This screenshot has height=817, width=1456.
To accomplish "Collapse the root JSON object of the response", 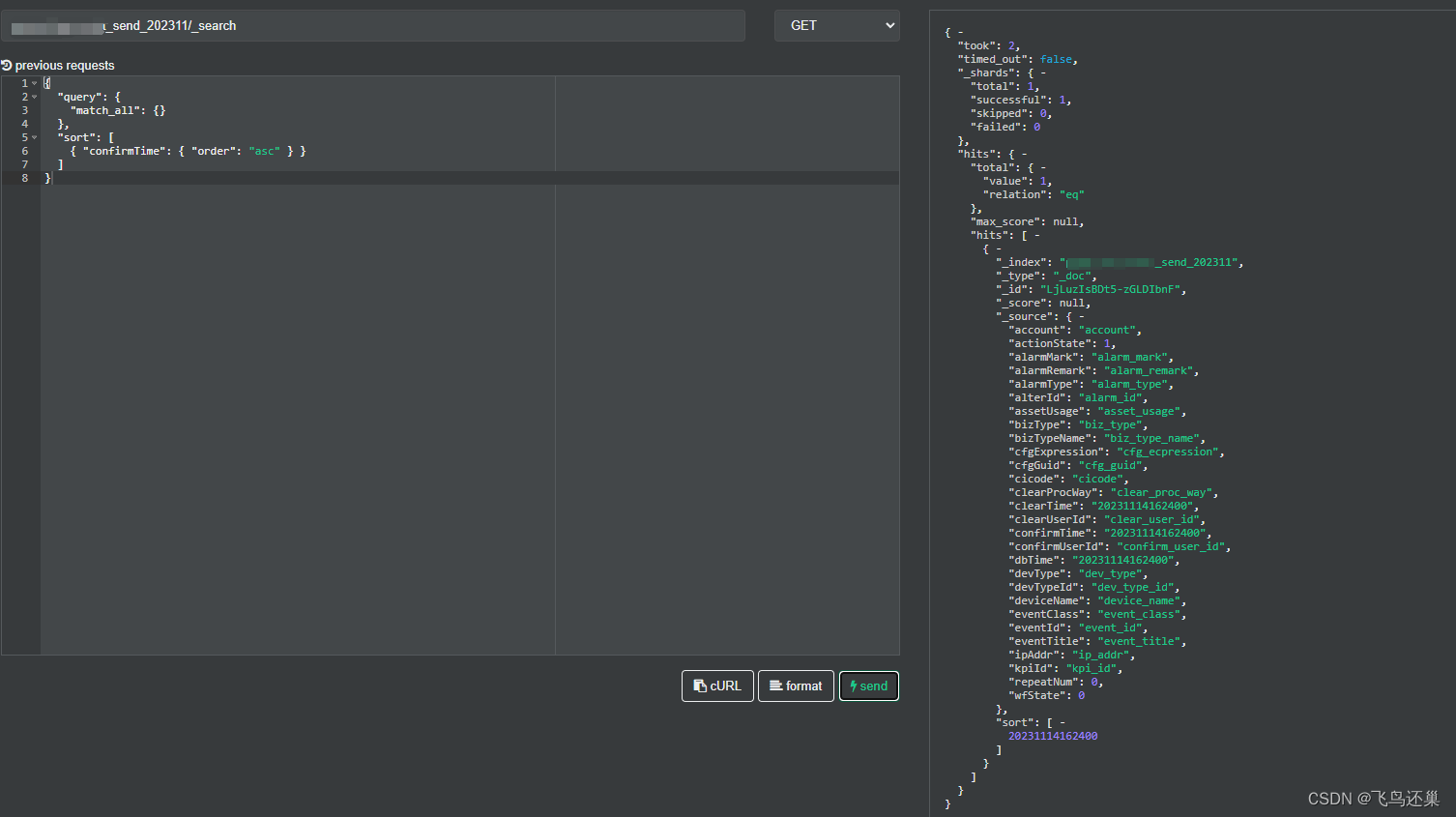I will [959, 31].
